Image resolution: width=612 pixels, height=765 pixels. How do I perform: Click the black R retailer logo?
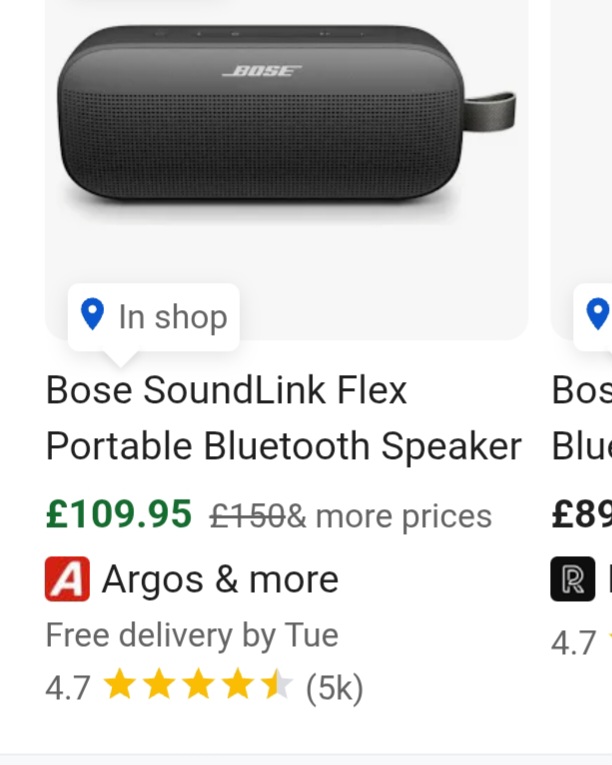click(572, 580)
